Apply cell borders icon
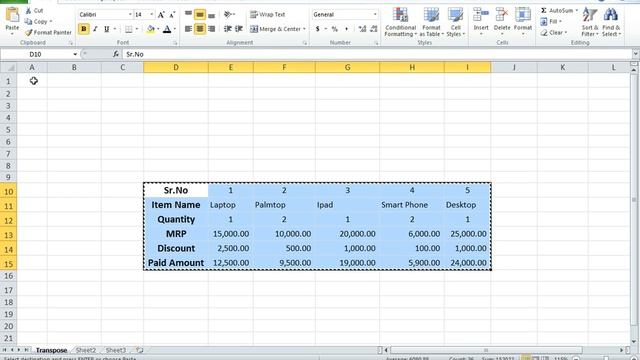Viewport: 640px width, 360px height. tap(129, 29)
